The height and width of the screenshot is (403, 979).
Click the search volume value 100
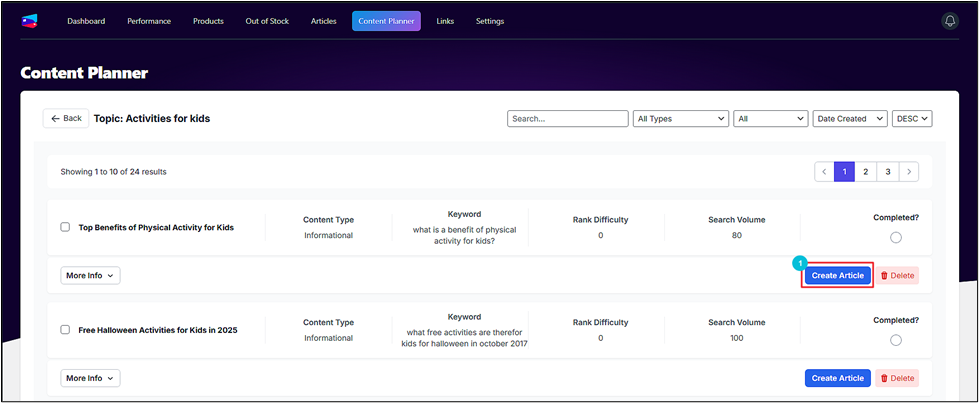pyautogui.click(x=737, y=338)
